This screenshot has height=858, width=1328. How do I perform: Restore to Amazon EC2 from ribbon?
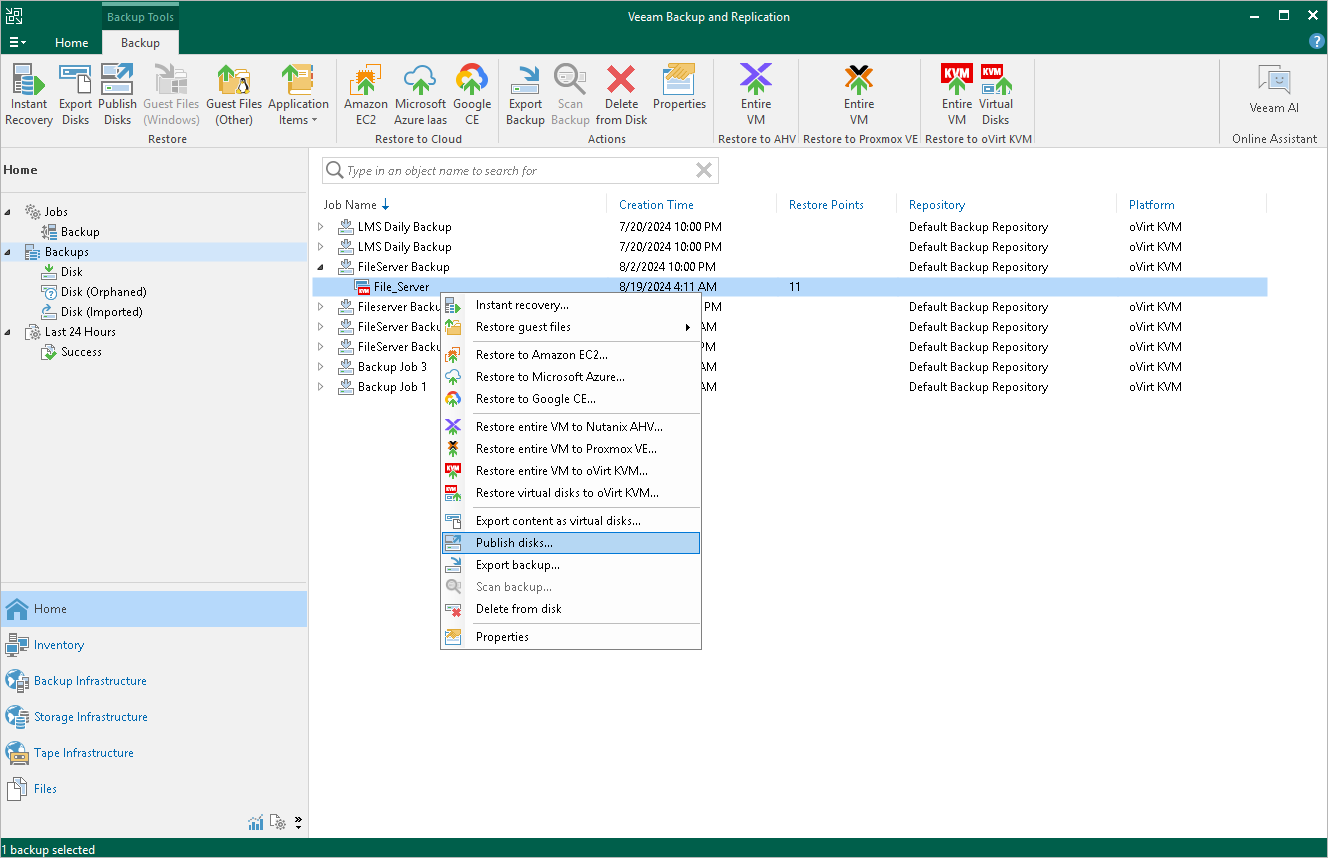pos(366,95)
